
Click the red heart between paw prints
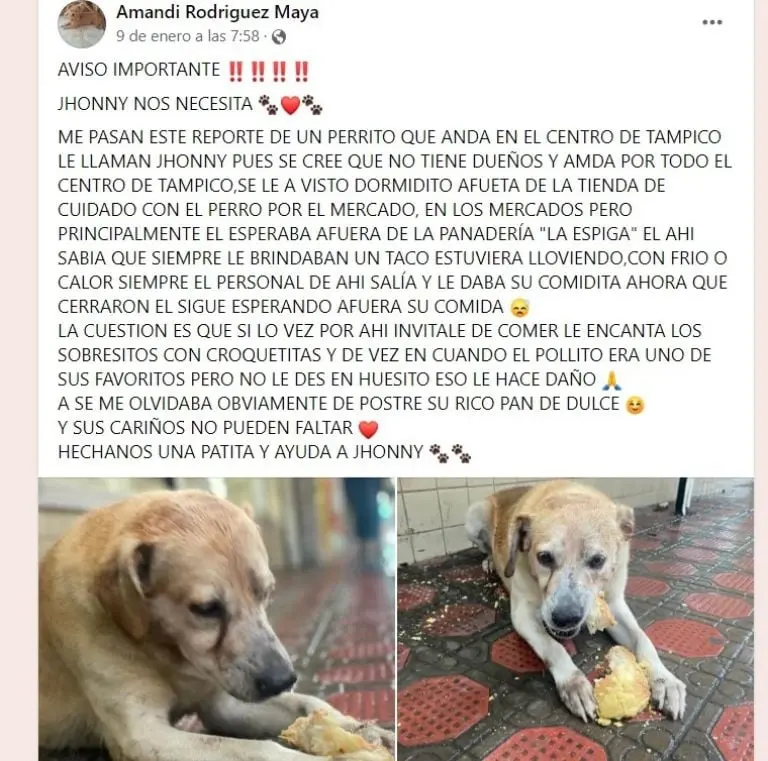click(x=290, y=105)
